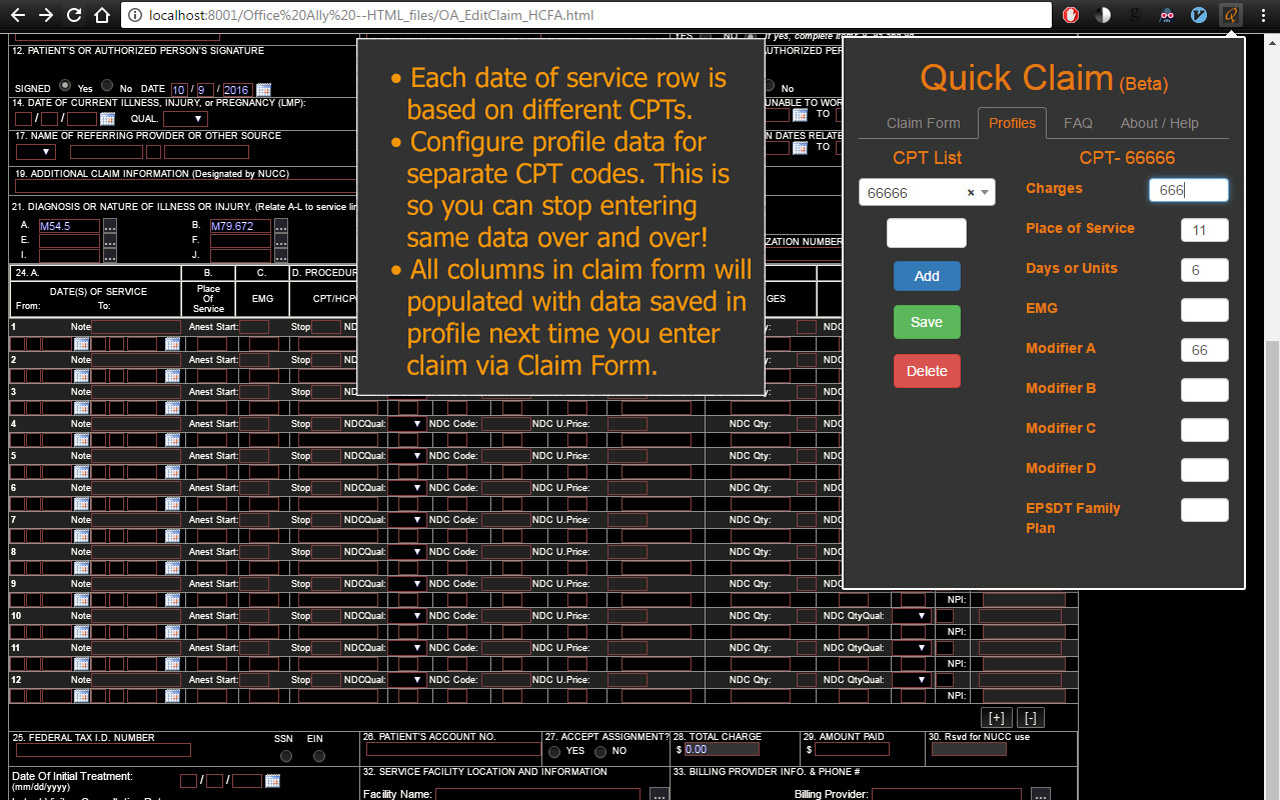
Task: Click the green Save button
Action: [x=927, y=322]
